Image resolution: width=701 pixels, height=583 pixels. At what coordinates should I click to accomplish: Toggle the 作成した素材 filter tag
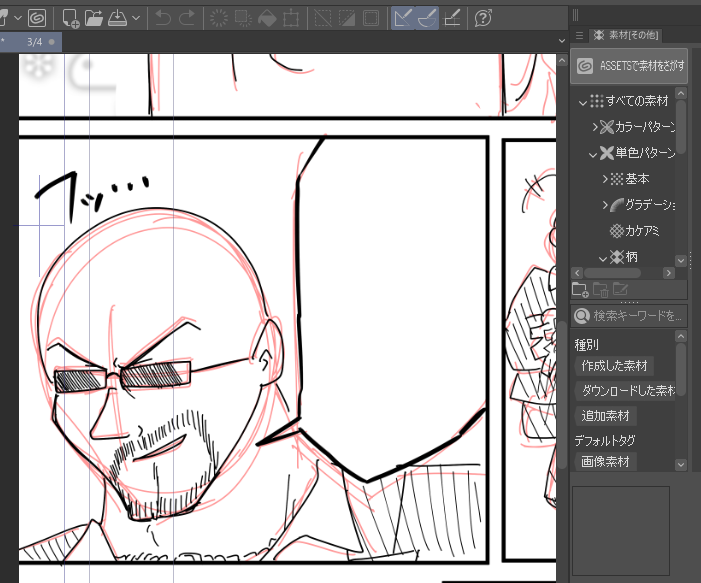614,366
